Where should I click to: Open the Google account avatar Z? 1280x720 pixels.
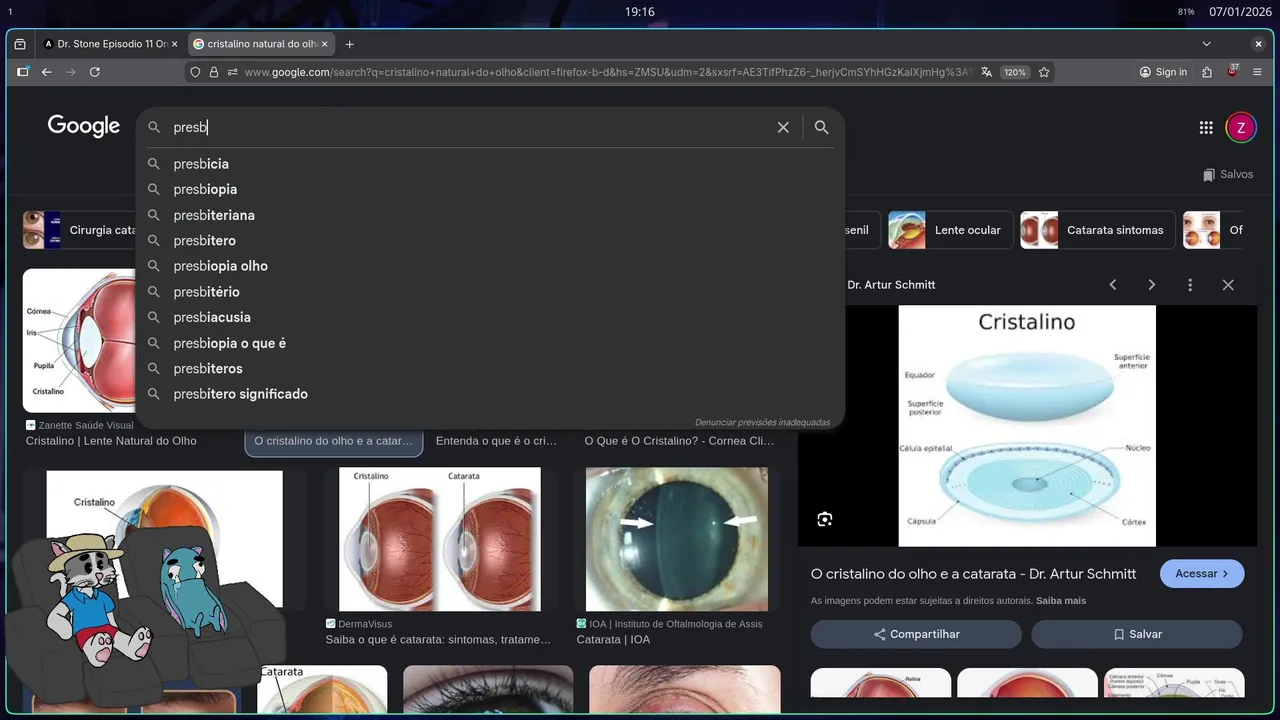tap(1241, 127)
